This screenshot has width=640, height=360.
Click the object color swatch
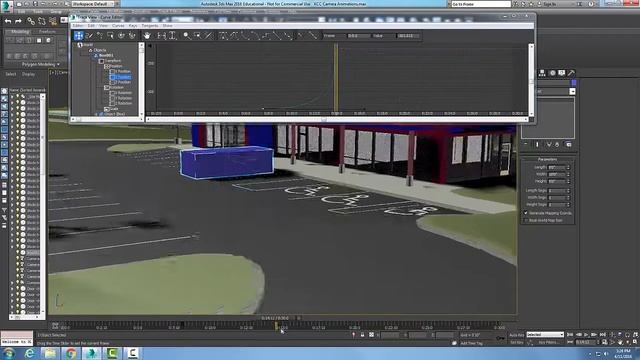click(x=573, y=83)
